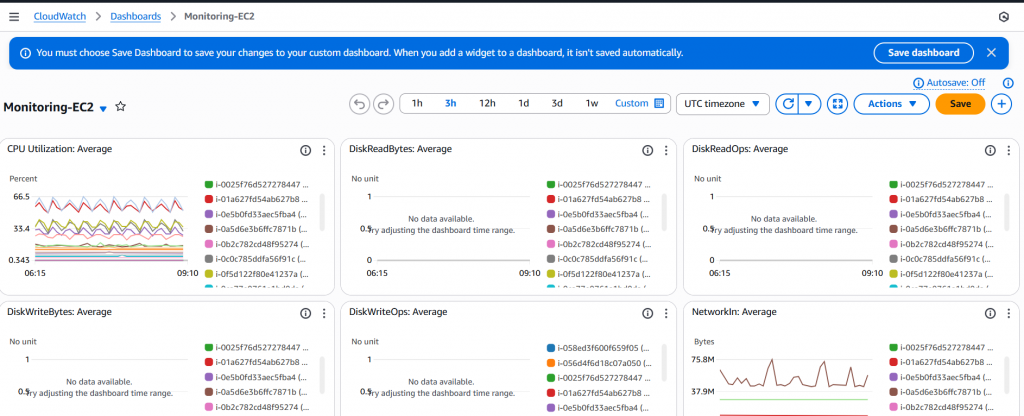
Task: Dismiss the blue save notification banner
Action: [x=991, y=53]
